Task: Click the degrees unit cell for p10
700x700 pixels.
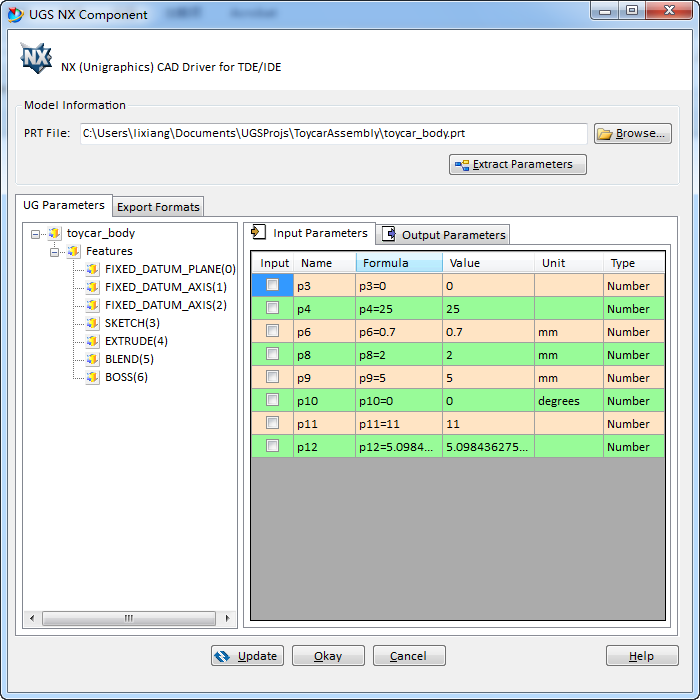Action: point(569,401)
